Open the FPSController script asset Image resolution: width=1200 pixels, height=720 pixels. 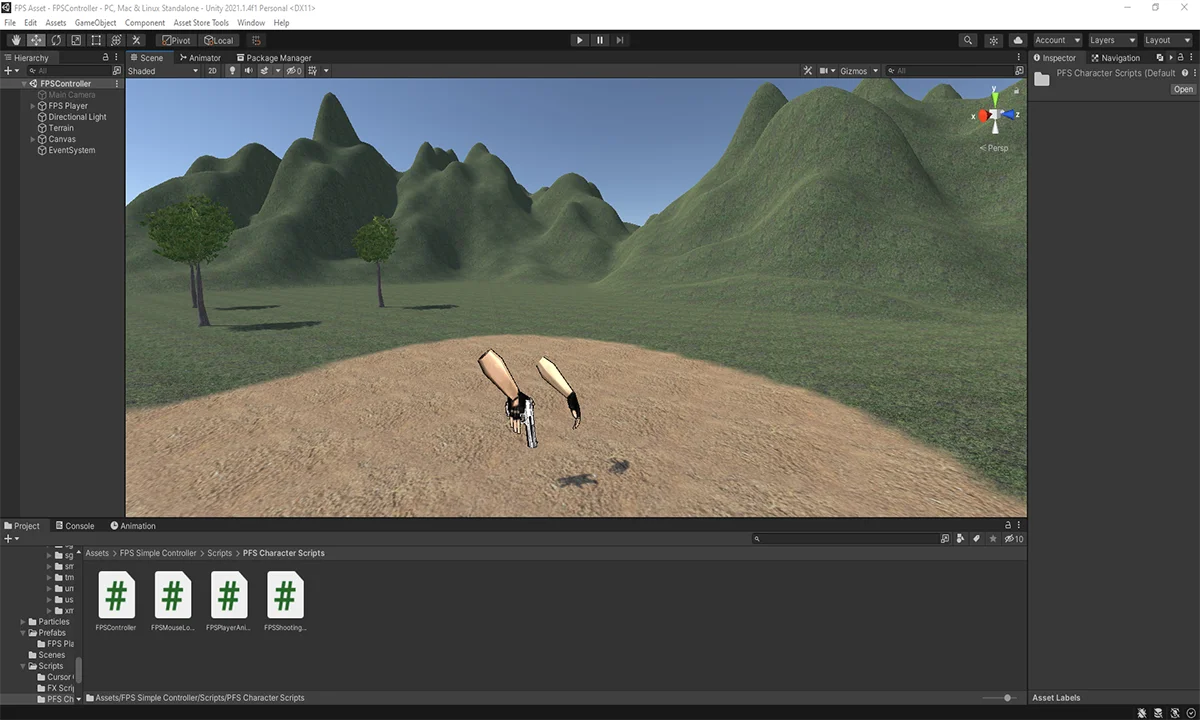tap(116, 601)
